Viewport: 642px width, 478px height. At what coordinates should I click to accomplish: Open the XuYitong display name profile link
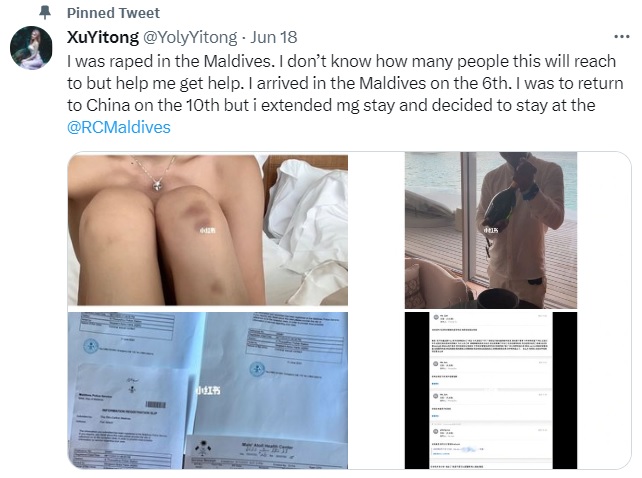[103, 37]
